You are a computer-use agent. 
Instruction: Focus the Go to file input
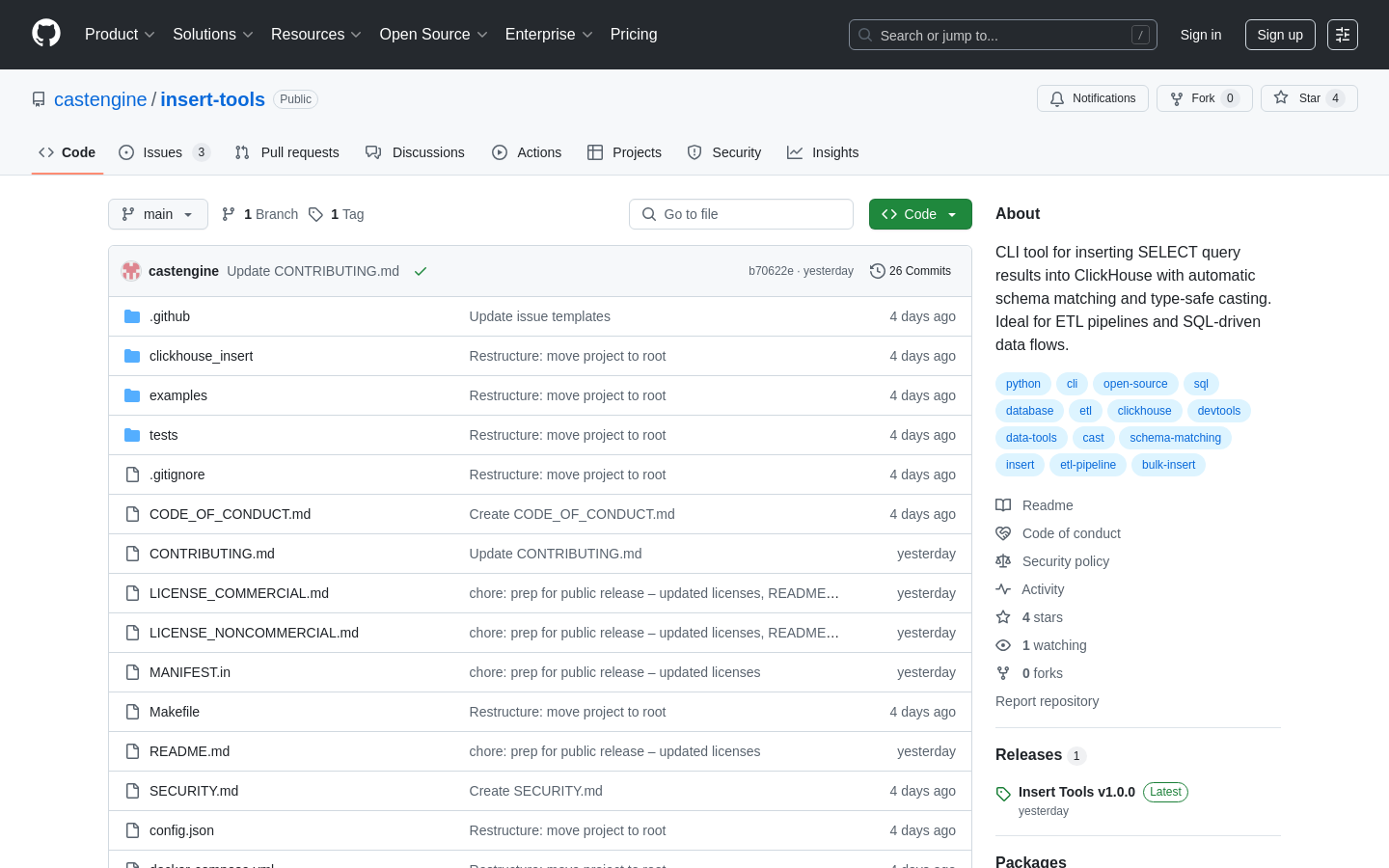tap(741, 214)
